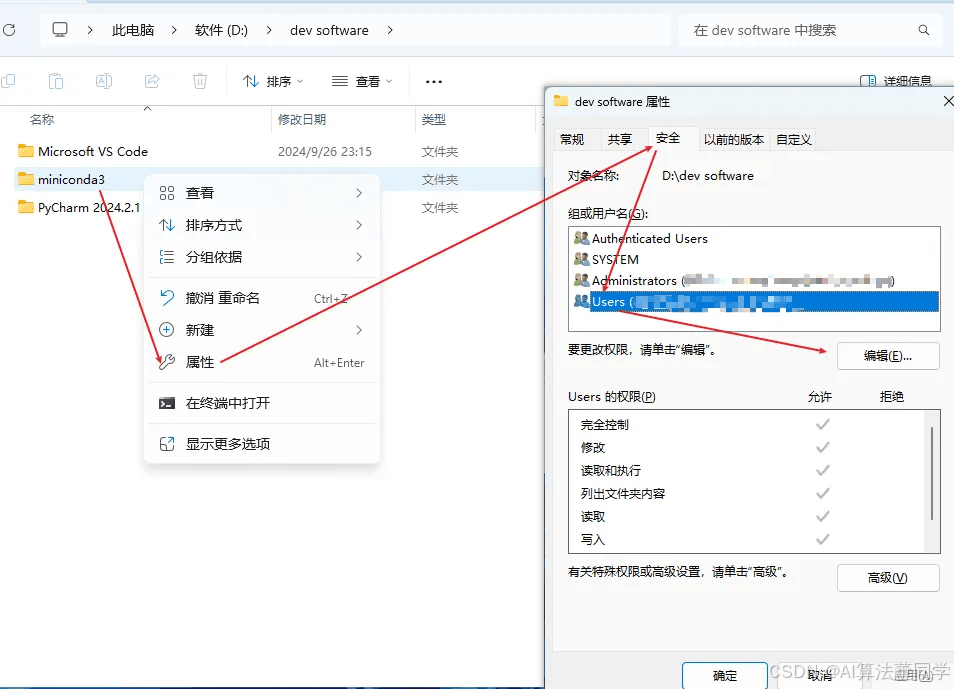Screen dimensions: 954x689
Task: Click the undo icon beside 撤消 重命名
Action: pos(167,298)
